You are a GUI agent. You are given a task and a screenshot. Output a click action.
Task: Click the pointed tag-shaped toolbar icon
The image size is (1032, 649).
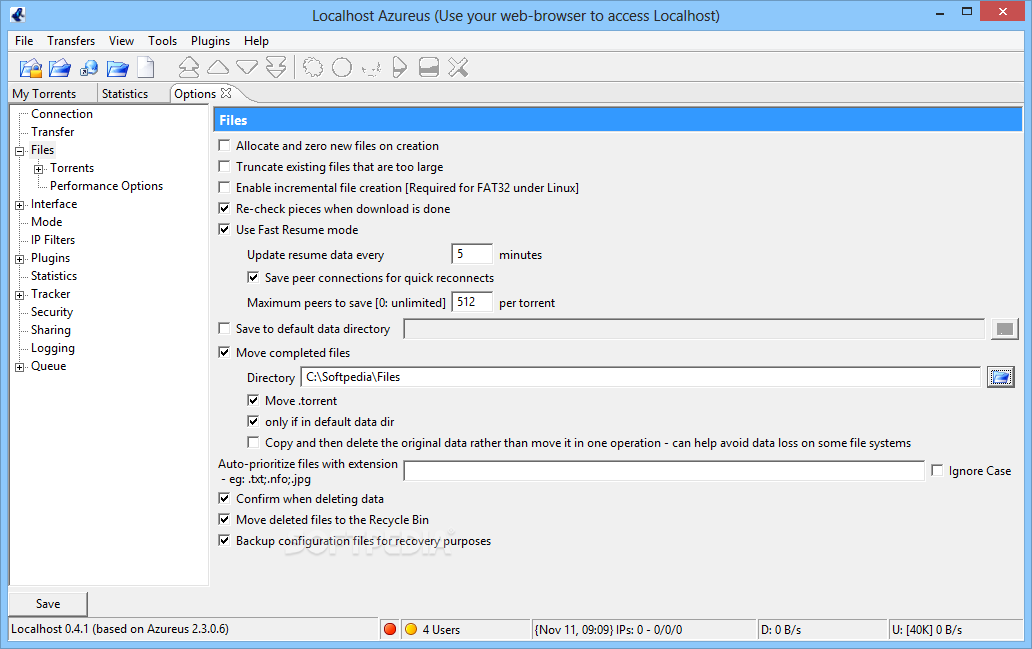coord(400,67)
